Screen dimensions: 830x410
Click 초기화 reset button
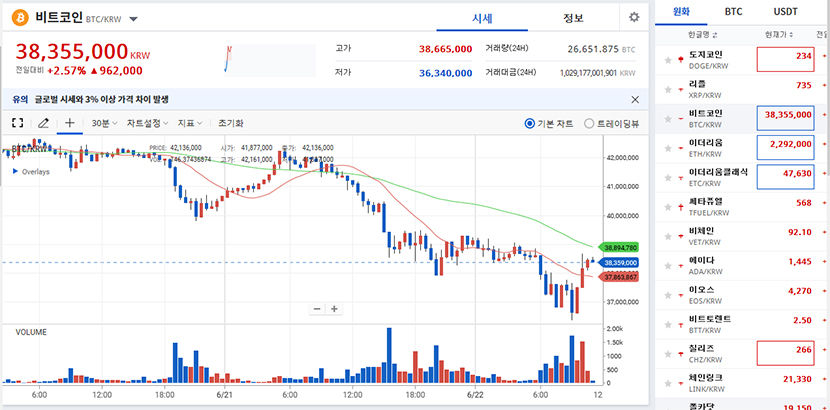[231, 123]
